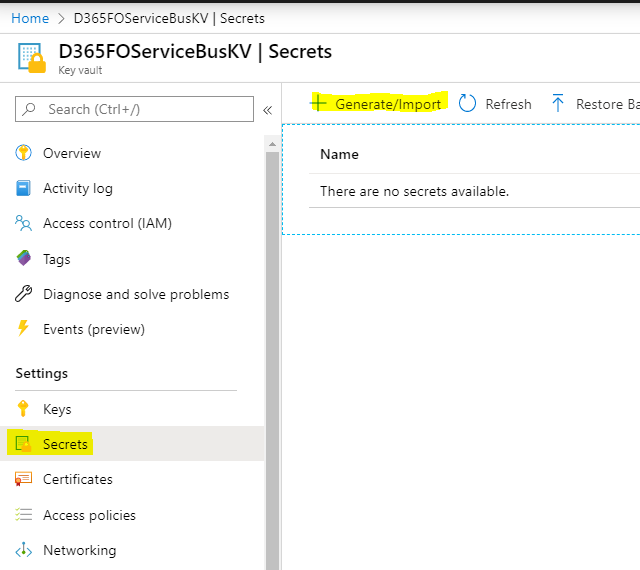640x570 pixels.
Task: Click the Networking icon
Action: coord(23,550)
